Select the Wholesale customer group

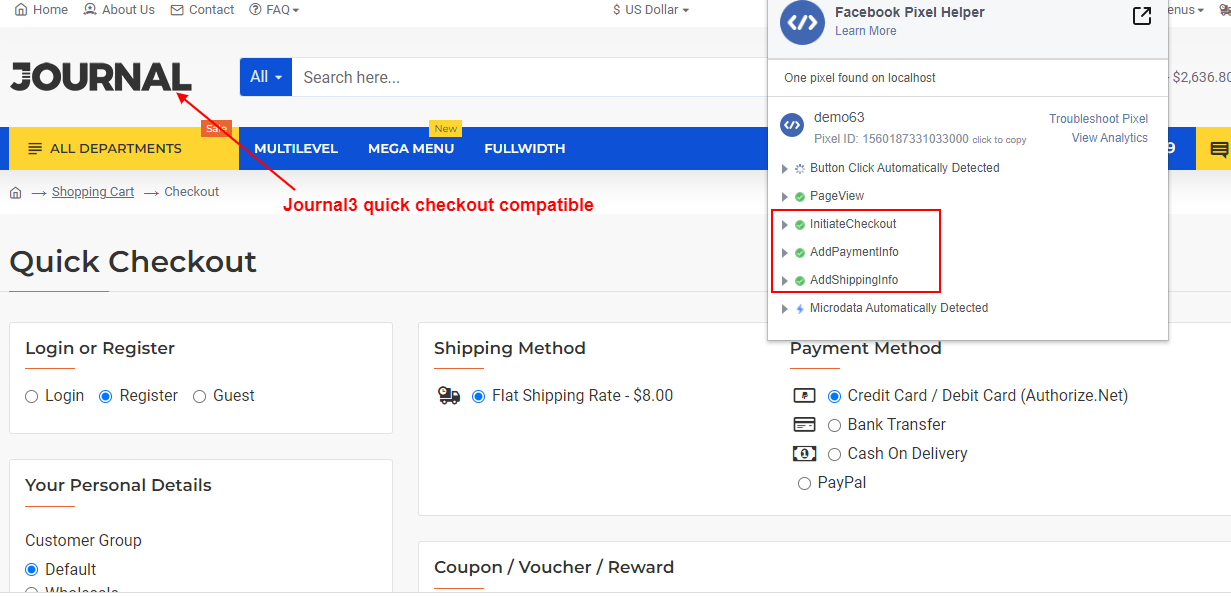click(31, 591)
